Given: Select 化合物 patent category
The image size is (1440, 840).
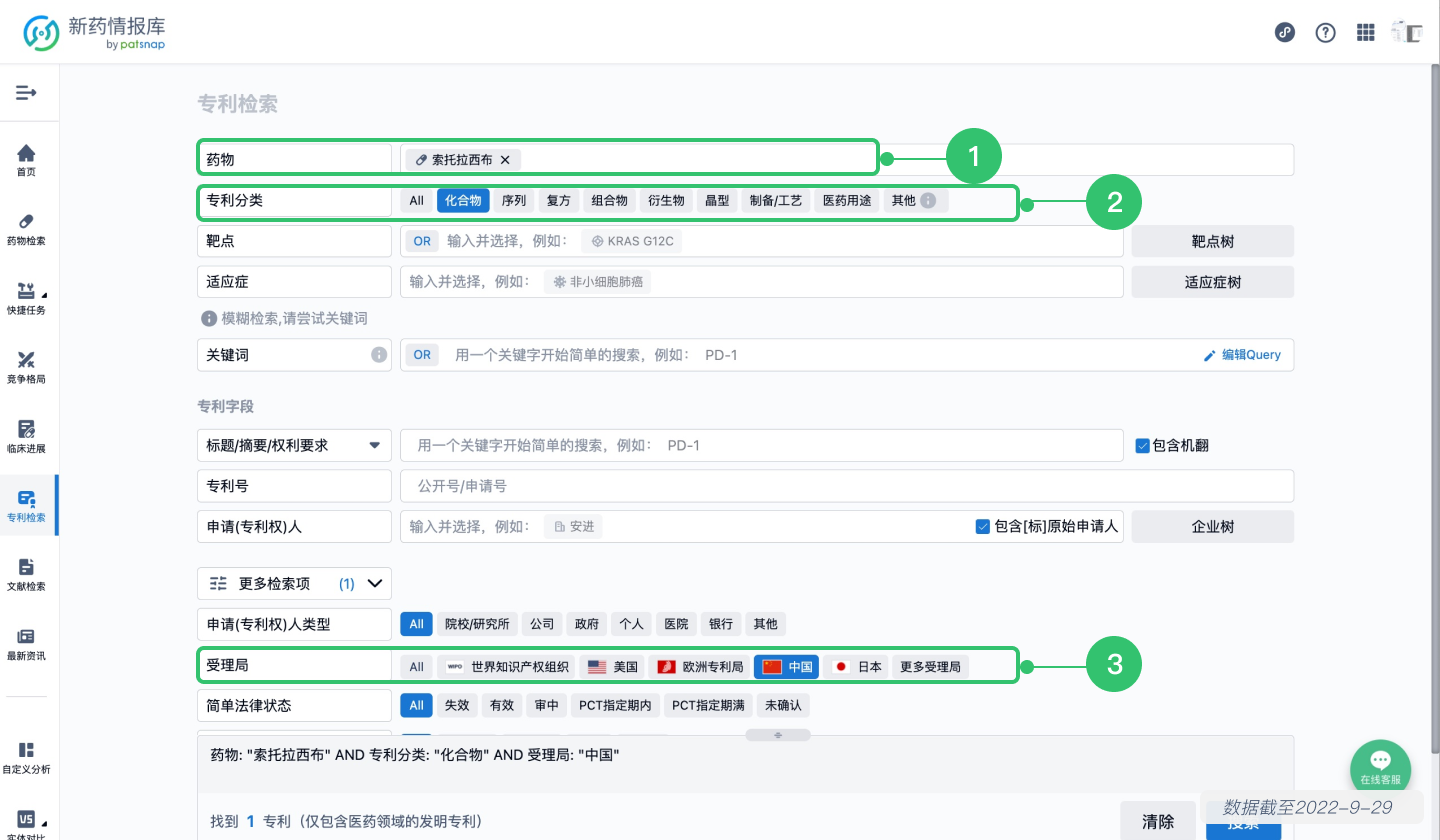Looking at the screenshot, I should pyautogui.click(x=463, y=201).
